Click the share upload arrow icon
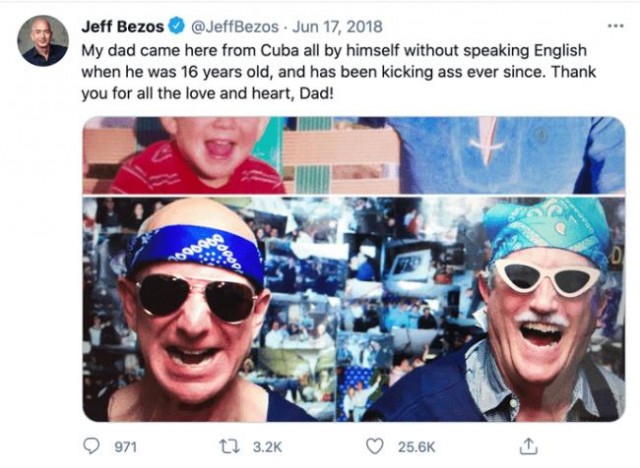The width and height of the screenshot is (640, 468). [x=530, y=446]
